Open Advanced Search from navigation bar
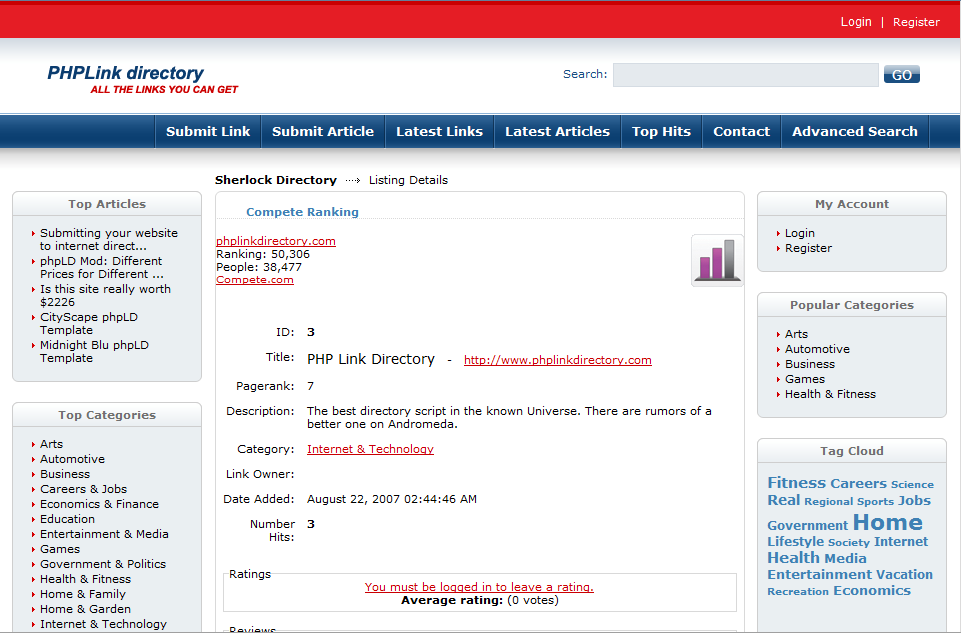This screenshot has width=961, height=633. pyautogui.click(x=854, y=131)
